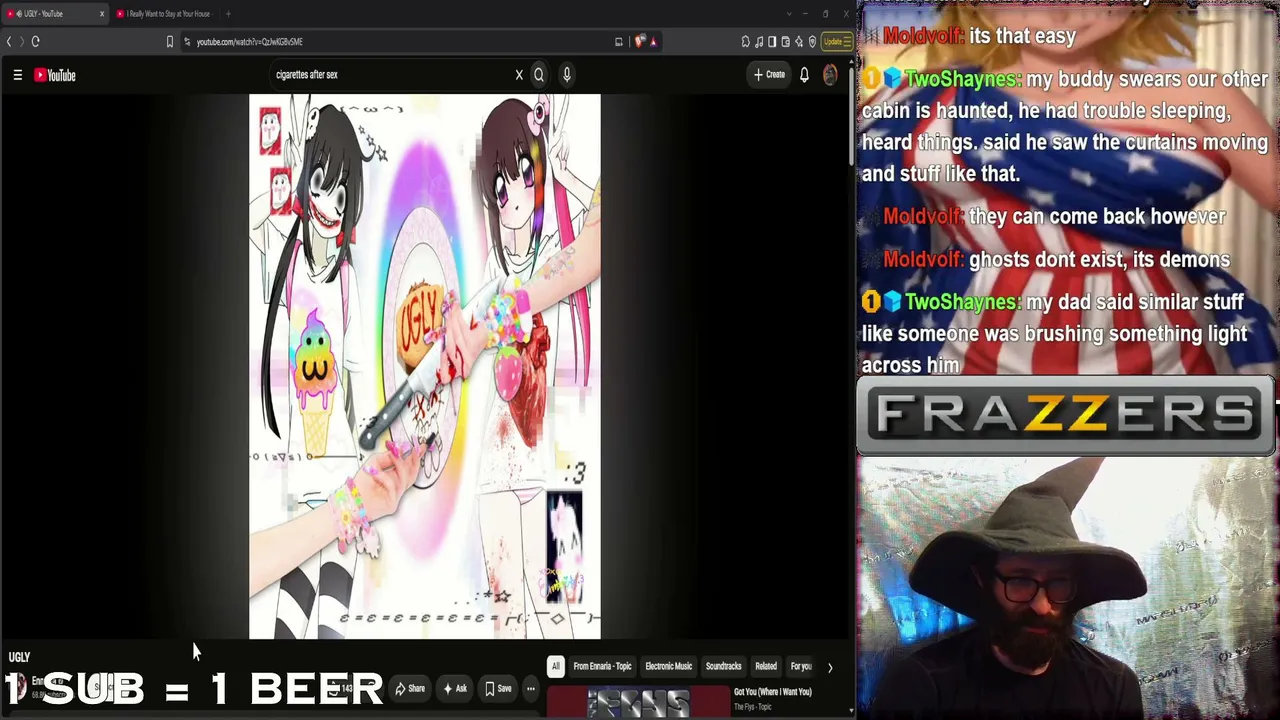1280x720 pixels.
Task: Open YouTube notifications bell
Action: (x=804, y=75)
